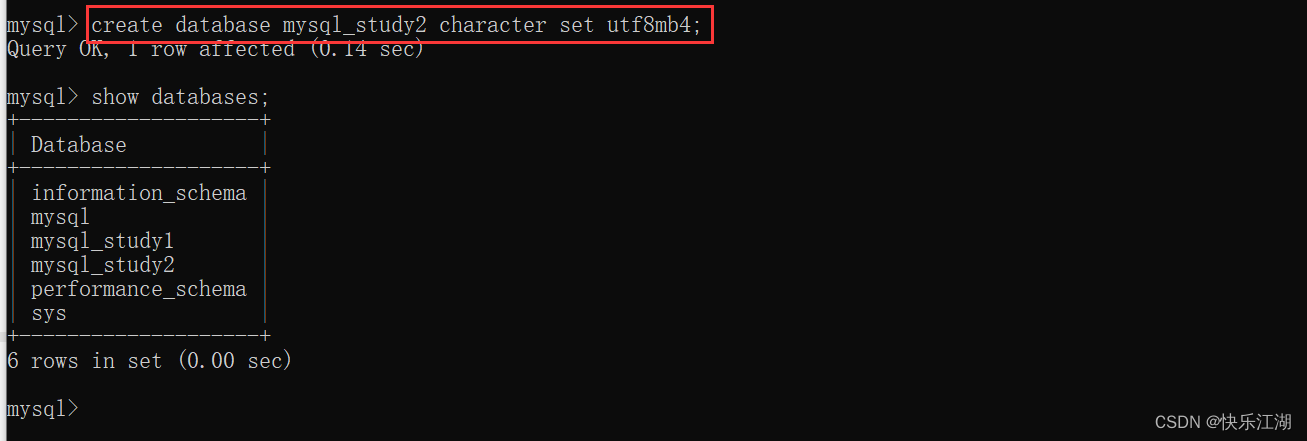Click the Database column header
The height and width of the screenshot is (441, 1307).
point(78,145)
